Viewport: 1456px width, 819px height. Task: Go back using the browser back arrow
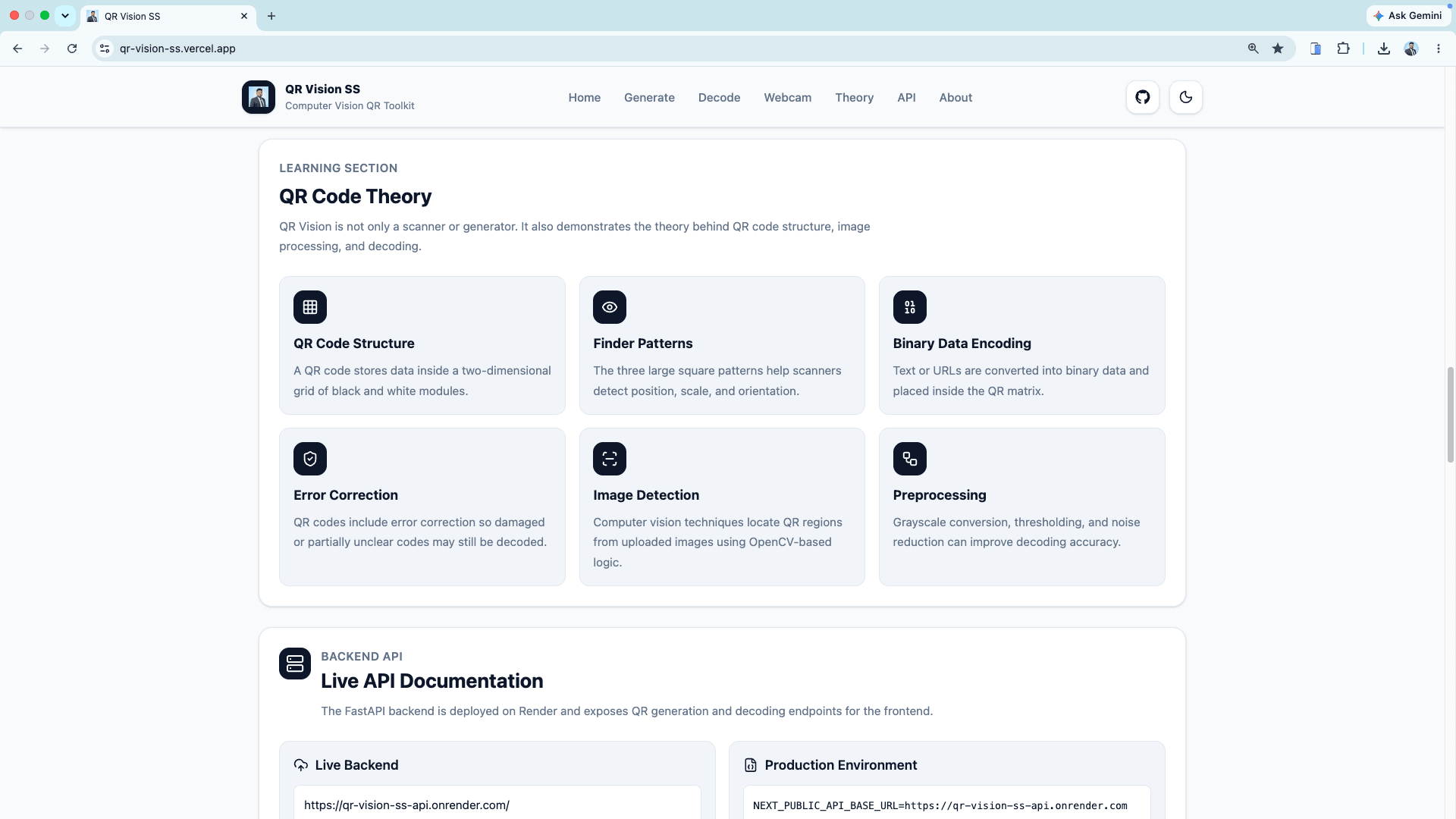(x=17, y=49)
